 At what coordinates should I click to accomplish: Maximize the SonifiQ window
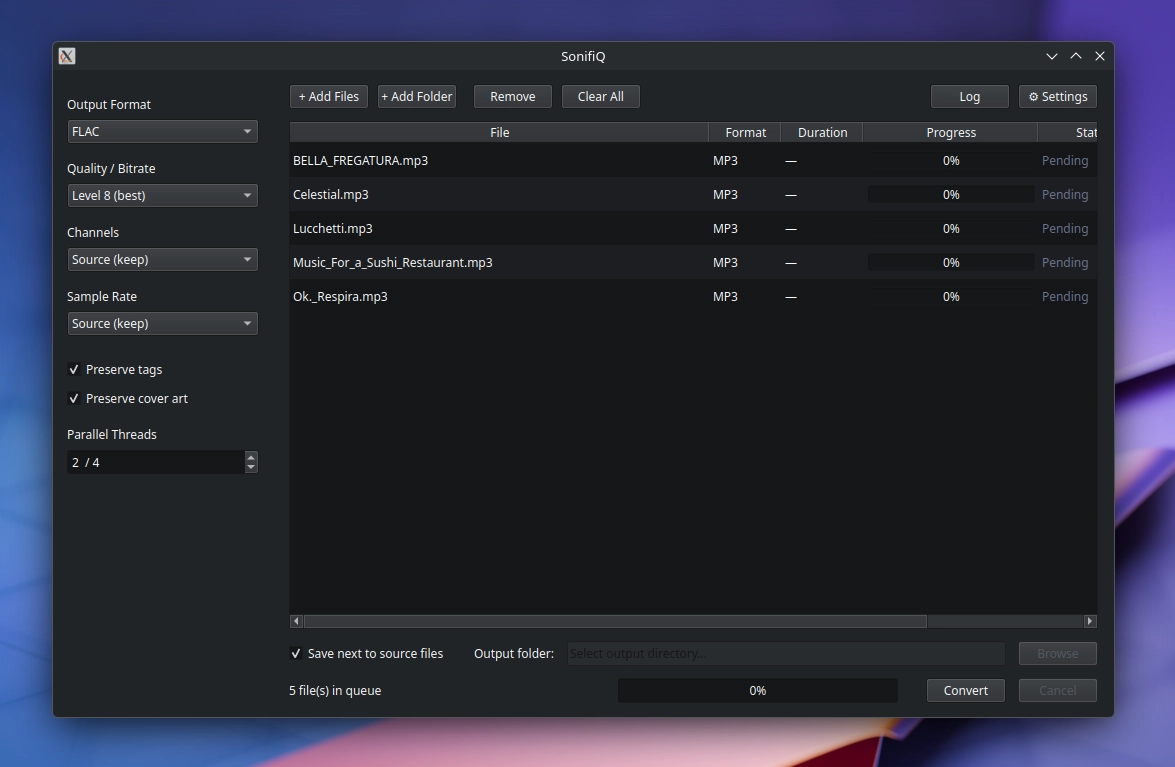[x=1075, y=56]
